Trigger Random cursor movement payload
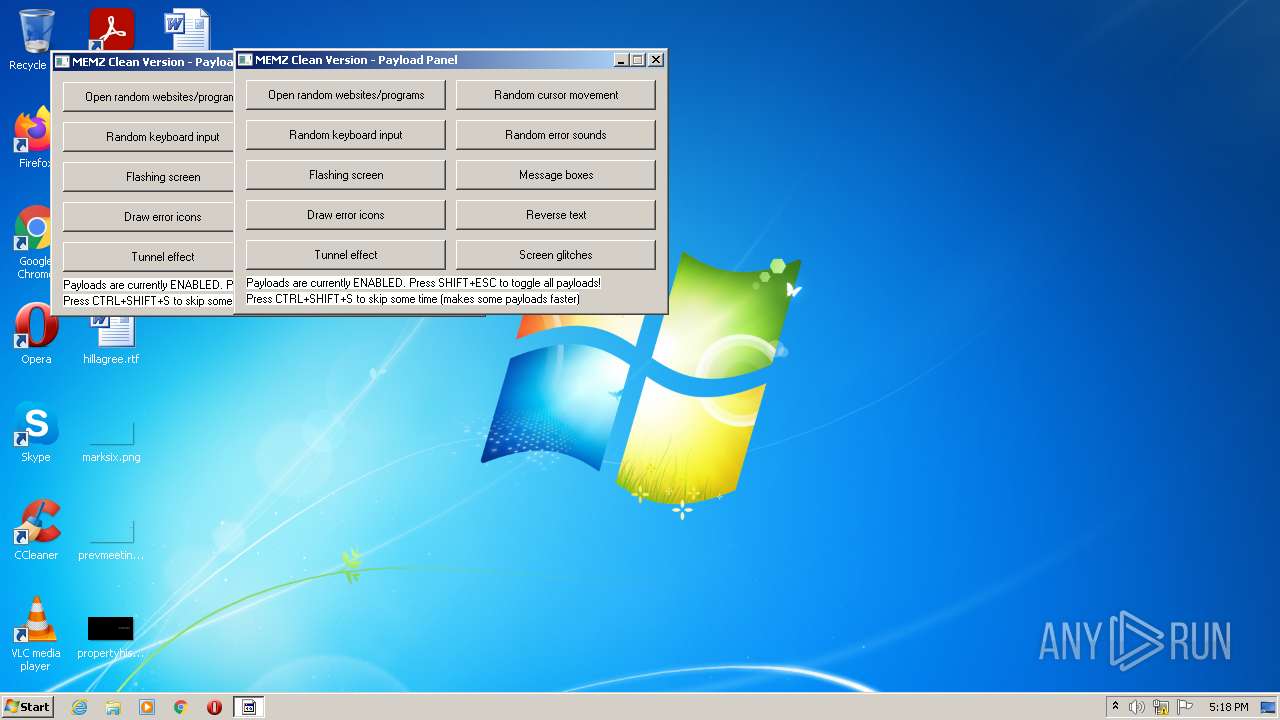 coord(556,95)
